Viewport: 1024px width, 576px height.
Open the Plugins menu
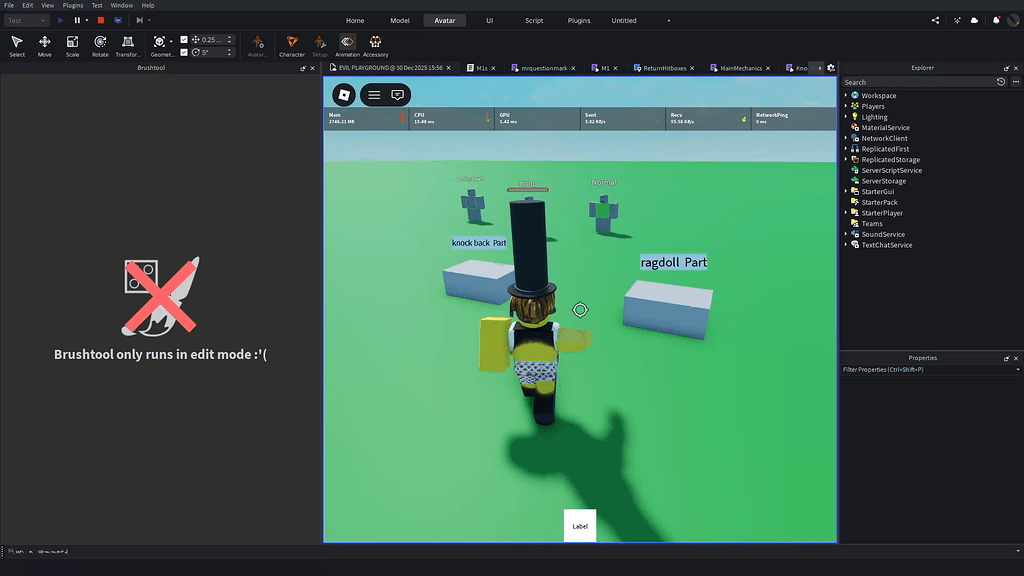pos(71,5)
